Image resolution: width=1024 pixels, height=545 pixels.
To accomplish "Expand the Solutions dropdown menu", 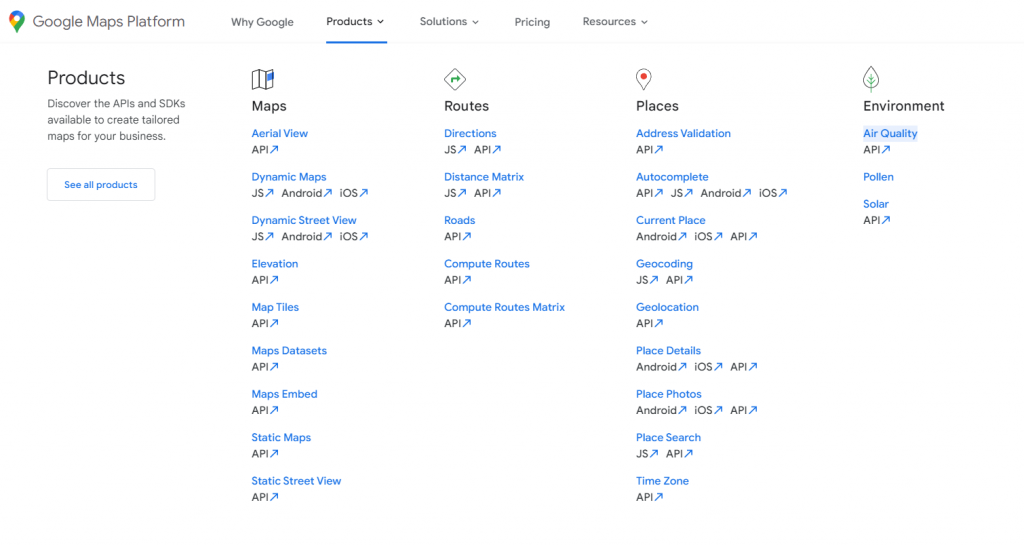I will tap(449, 21).
